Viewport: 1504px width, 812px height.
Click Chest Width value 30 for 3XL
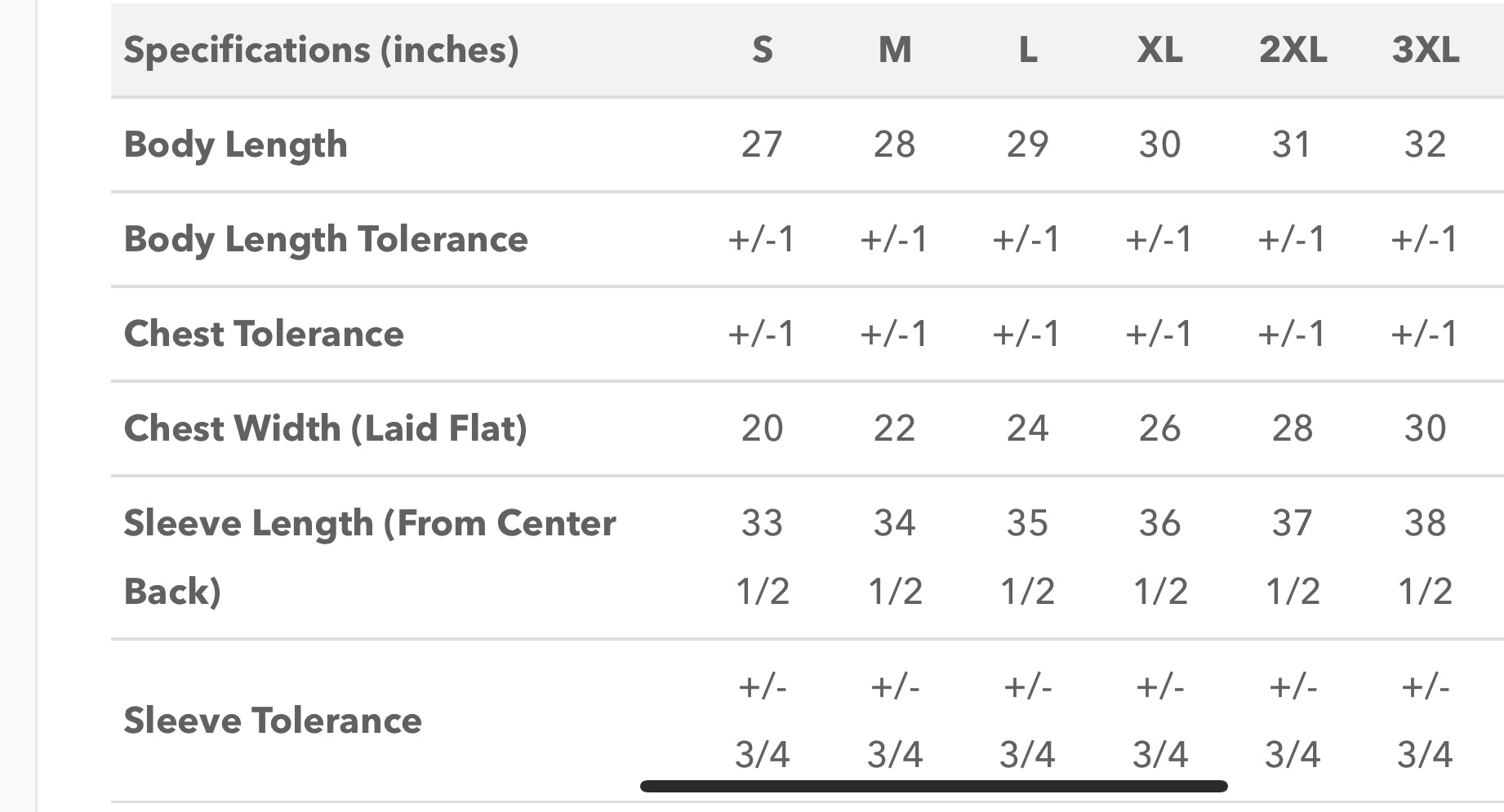tap(1426, 428)
